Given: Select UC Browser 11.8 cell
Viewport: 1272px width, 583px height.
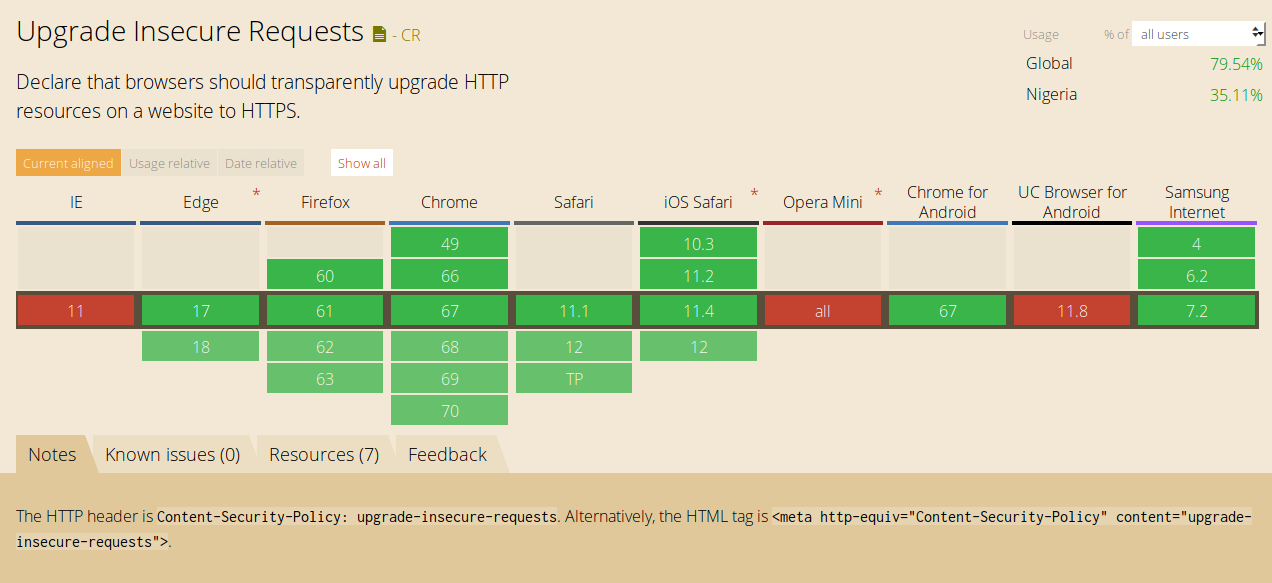Looking at the screenshot, I should click(x=1072, y=311).
